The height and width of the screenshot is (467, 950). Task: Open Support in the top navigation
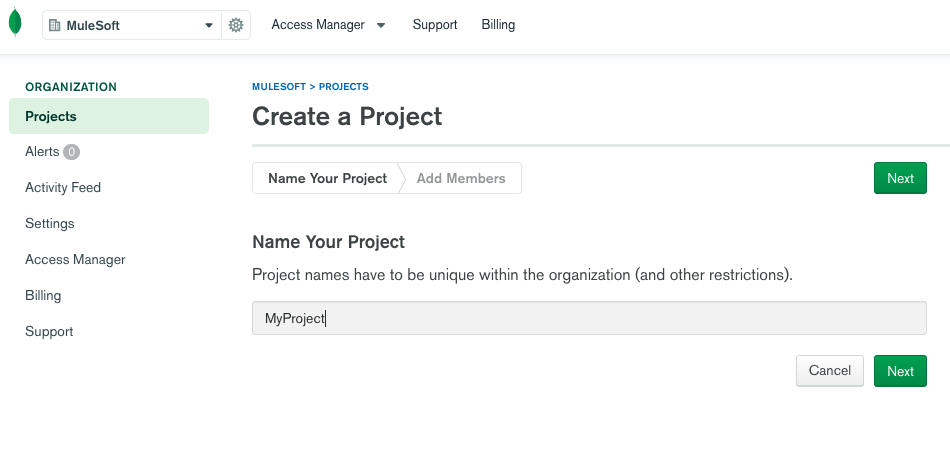[434, 25]
